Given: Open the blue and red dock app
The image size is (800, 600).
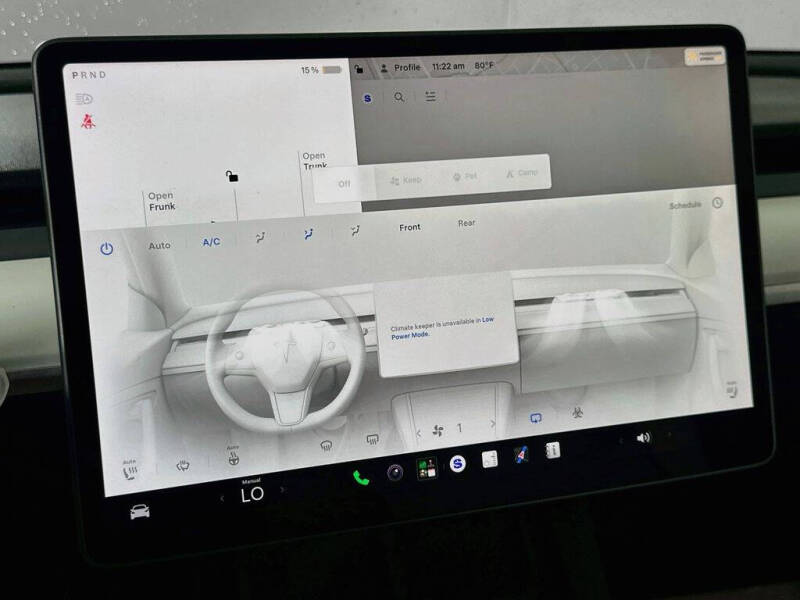Looking at the screenshot, I should click(520, 455).
